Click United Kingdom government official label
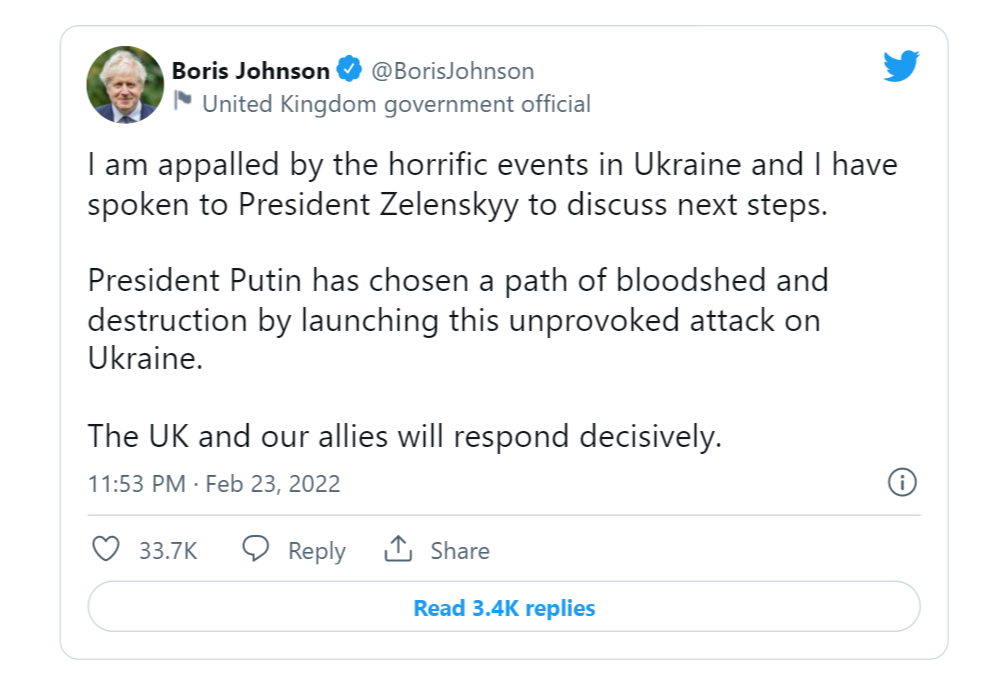 click(396, 104)
